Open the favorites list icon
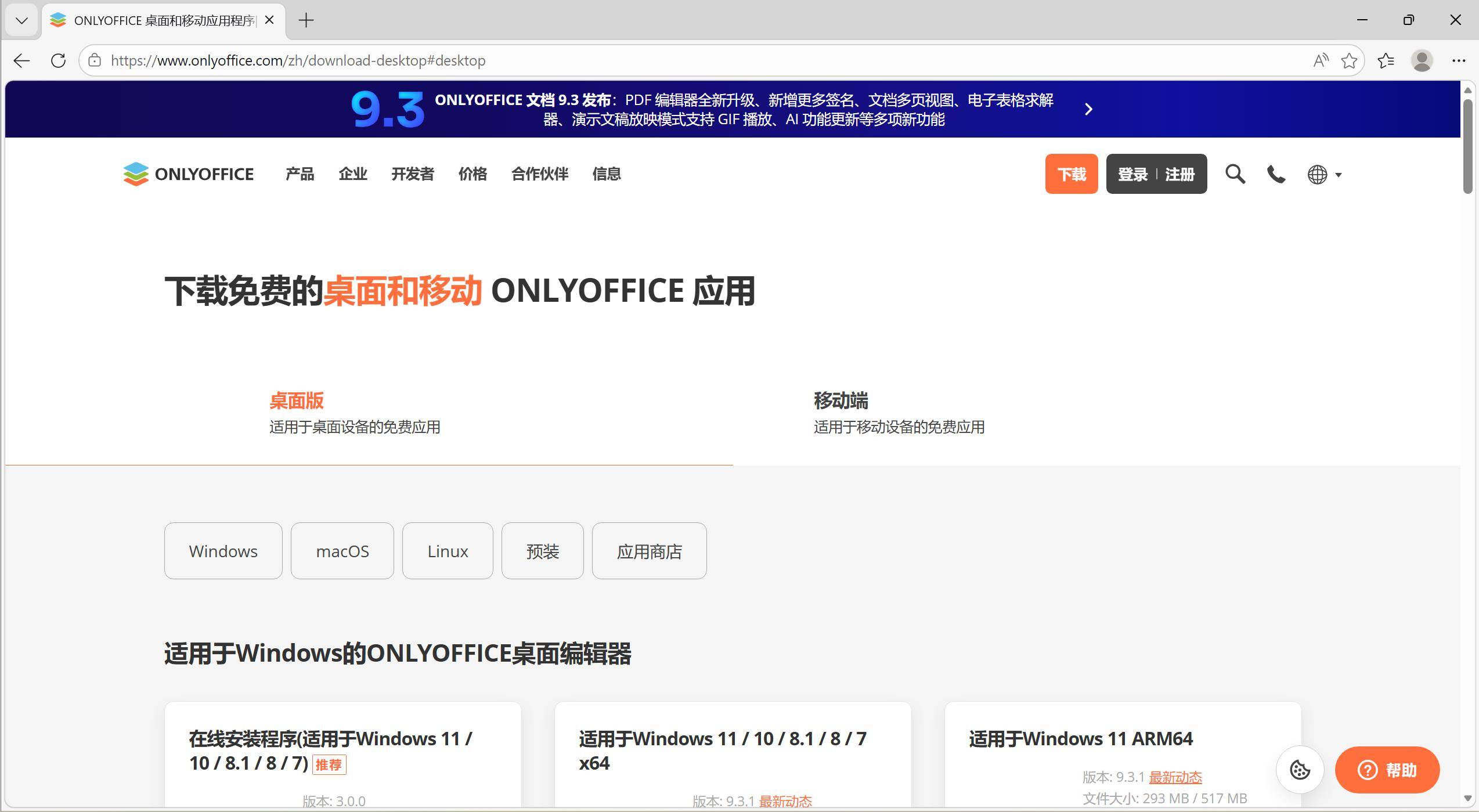The height and width of the screenshot is (812, 1479). pos(1386,60)
